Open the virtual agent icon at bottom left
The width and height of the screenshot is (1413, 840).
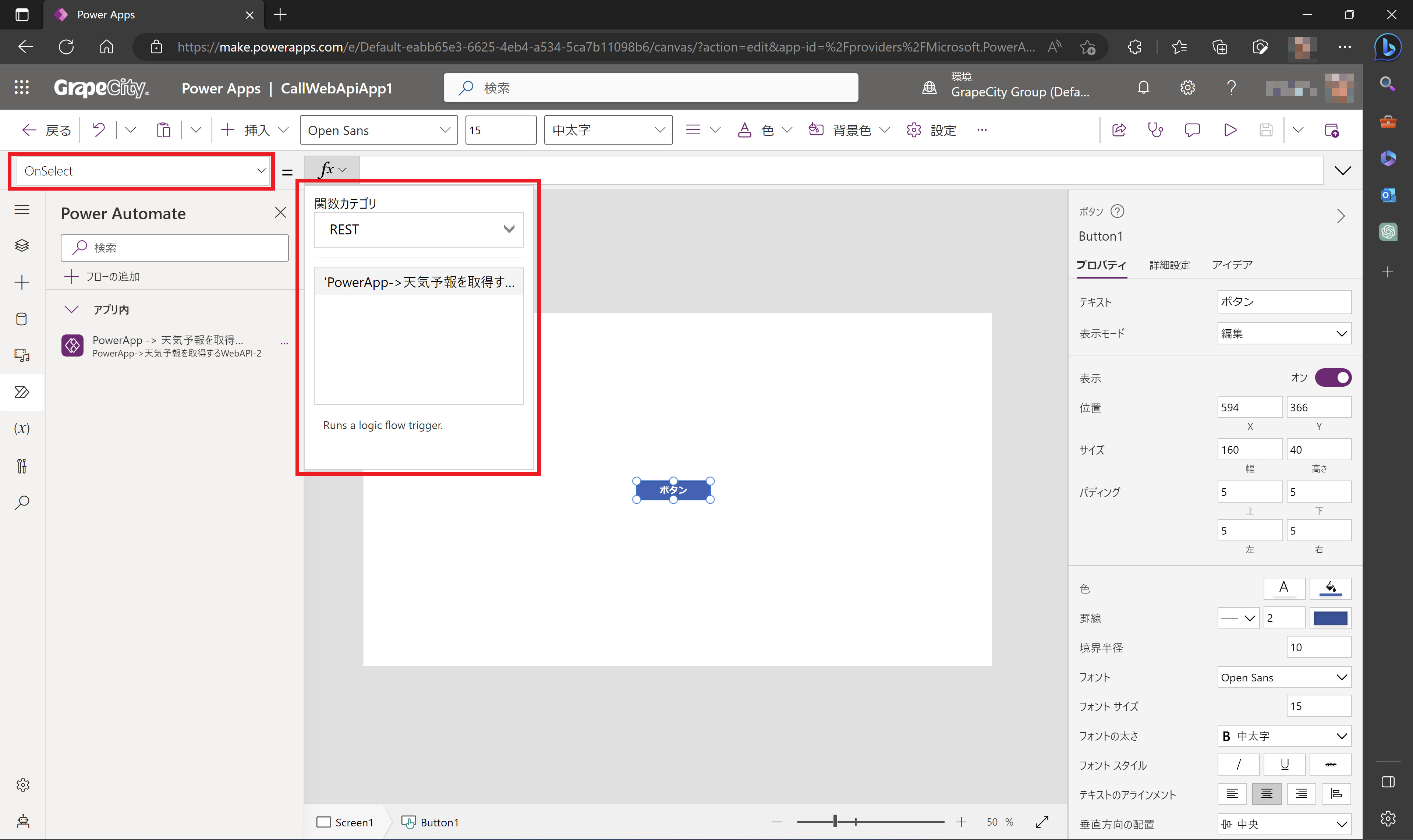click(23, 821)
